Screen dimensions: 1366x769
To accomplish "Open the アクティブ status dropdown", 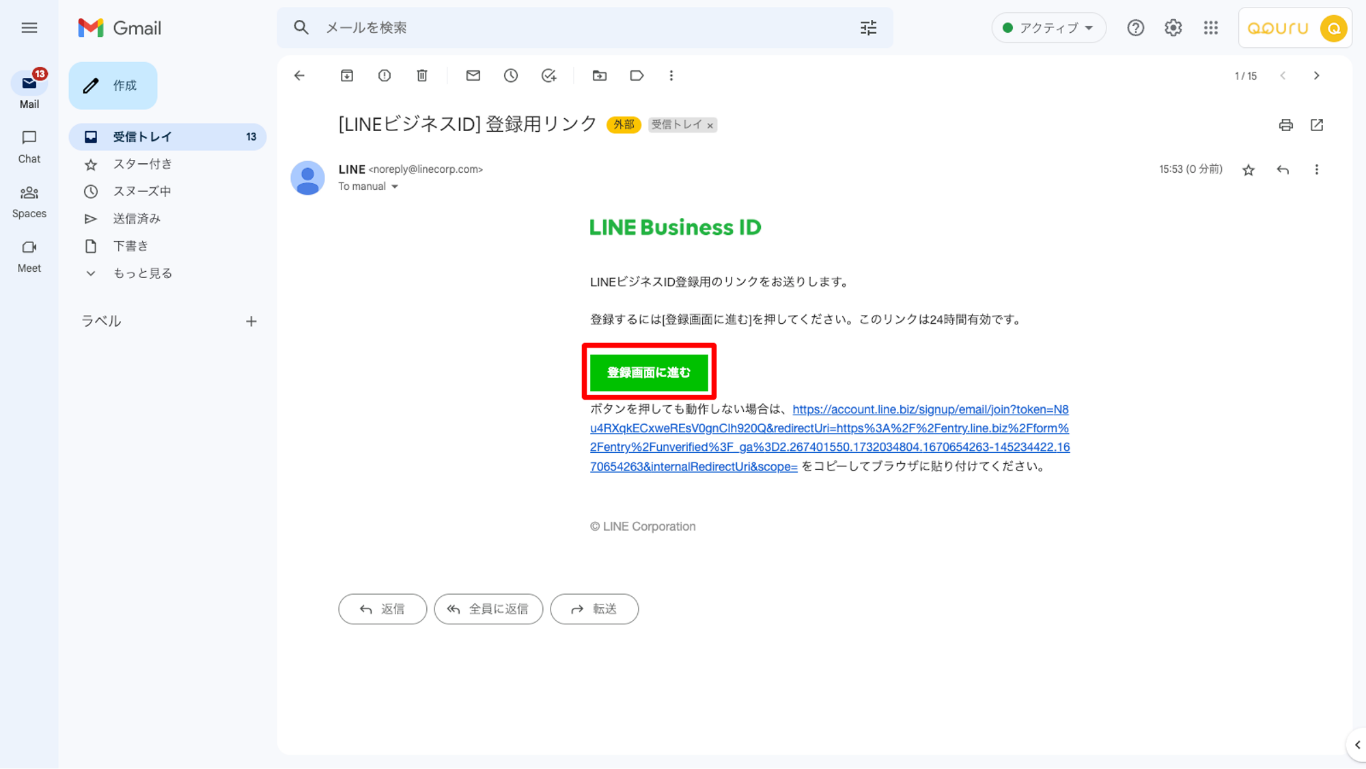I will click(x=1048, y=28).
